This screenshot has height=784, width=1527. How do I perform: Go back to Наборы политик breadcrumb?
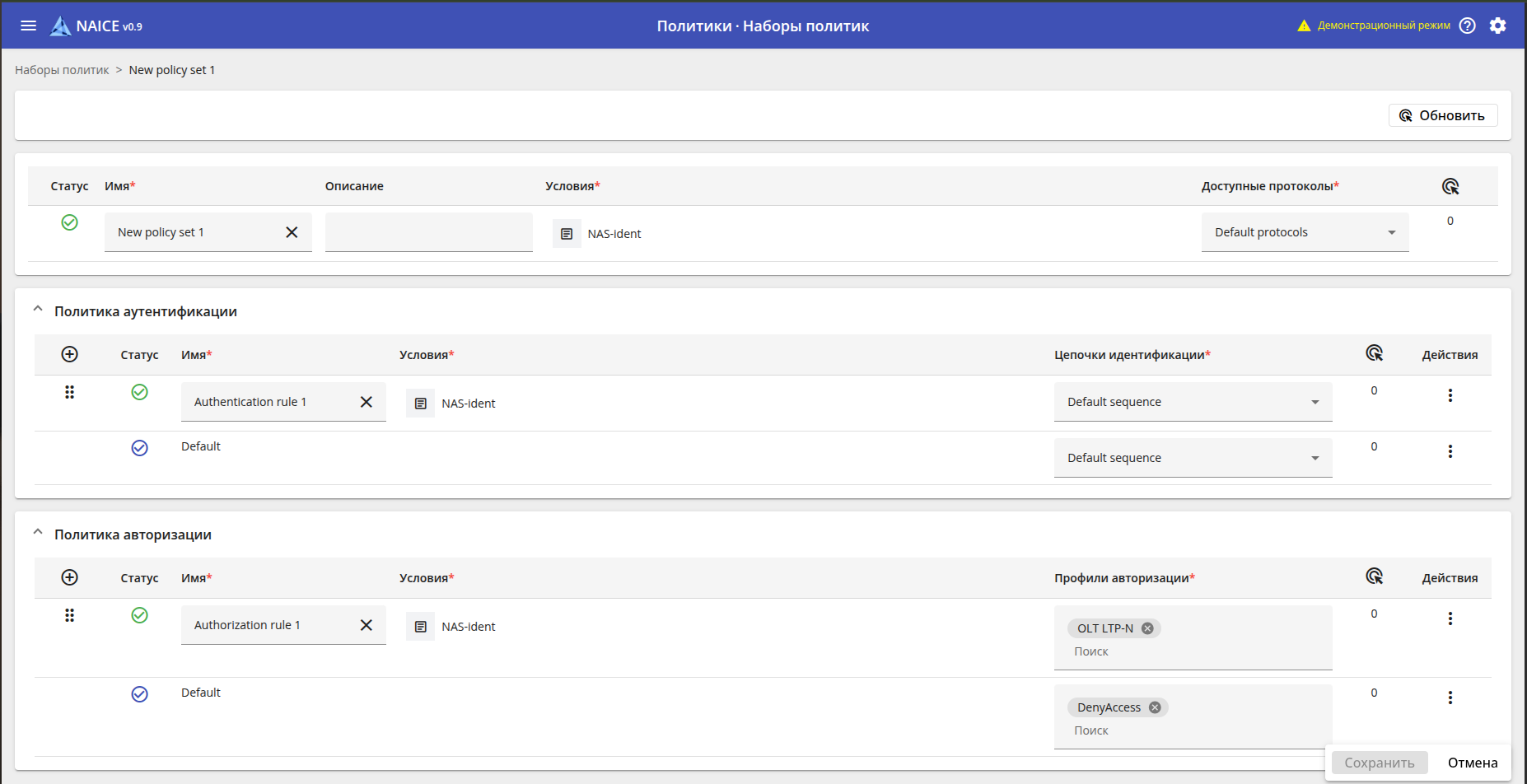pos(62,70)
